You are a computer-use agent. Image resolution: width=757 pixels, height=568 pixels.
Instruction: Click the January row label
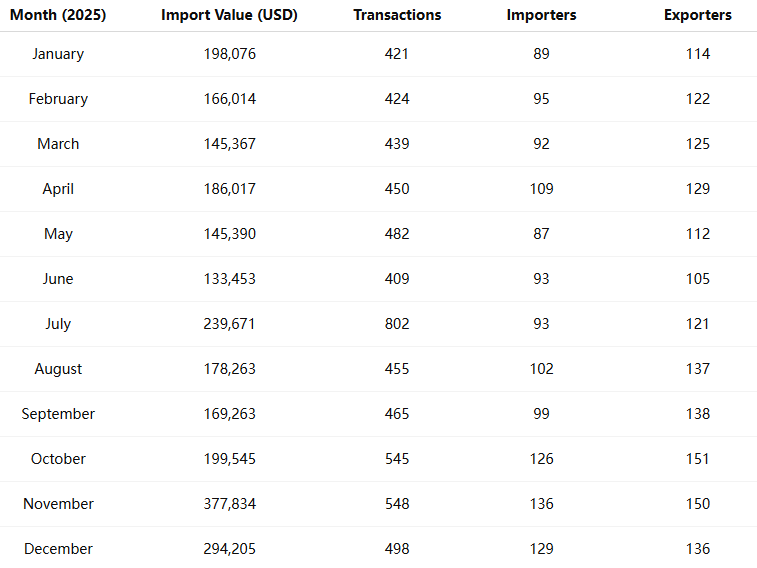(x=58, y=54)
